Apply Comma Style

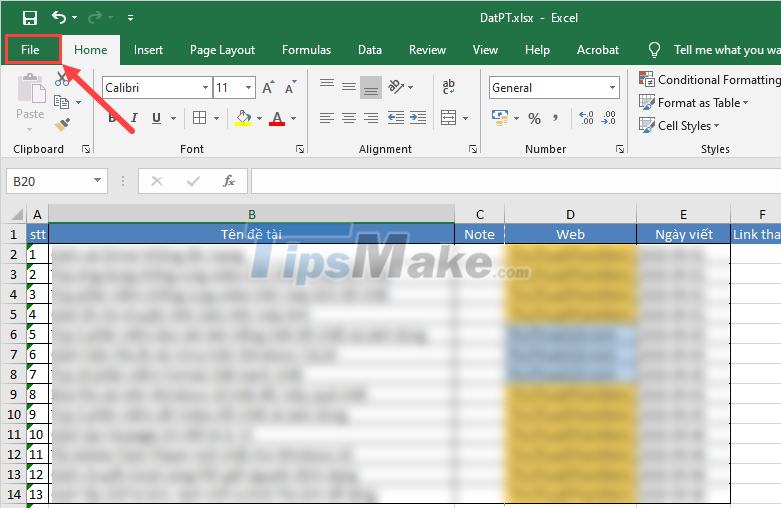(x=555, y=118)
